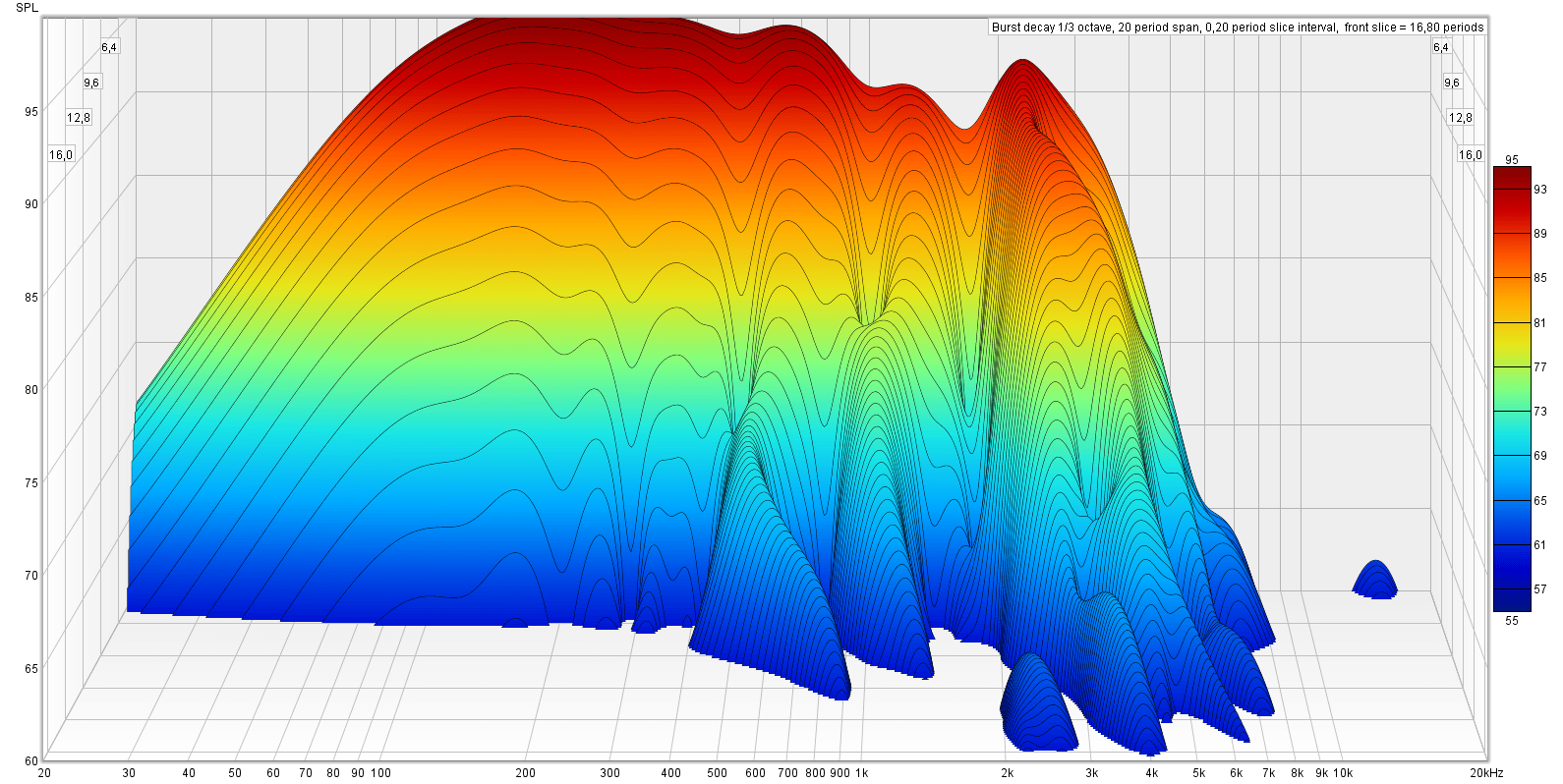Click the 30 Hz frequency axis label
1563x784 pixels.
pyautogui.click(x=129, y=773)
